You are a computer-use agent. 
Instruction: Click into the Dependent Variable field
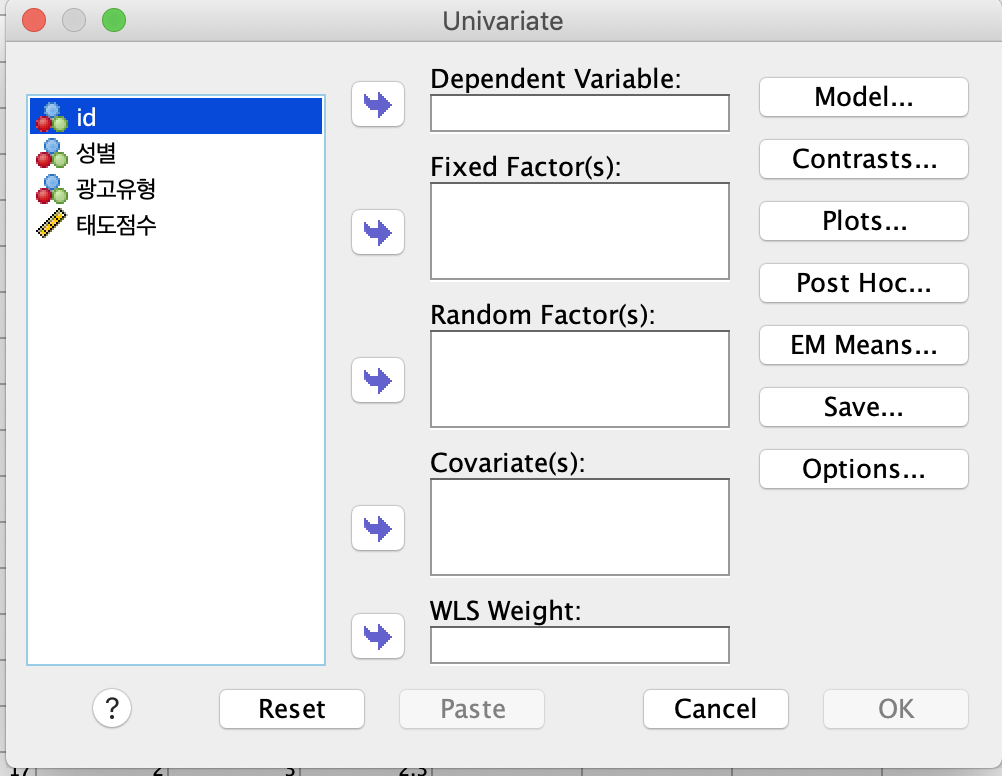point(580,113)
